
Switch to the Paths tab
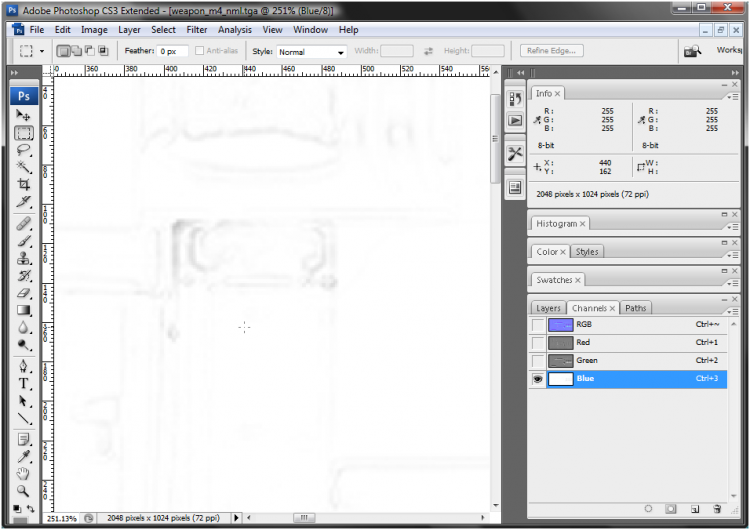pyautogui.click(x=636, y=308)
